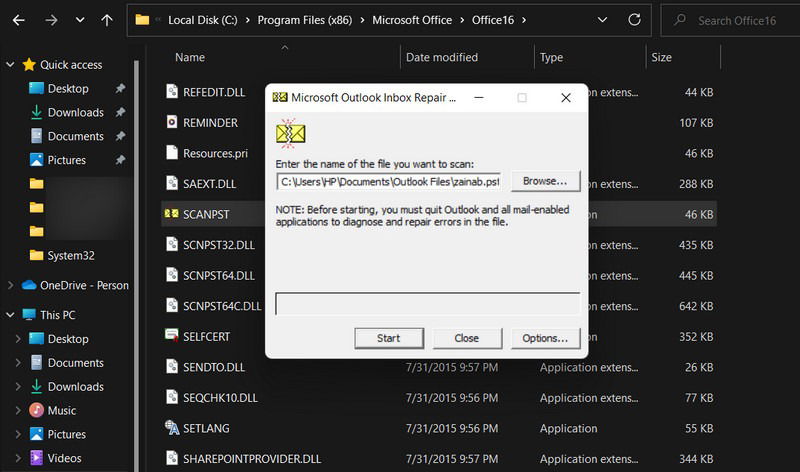Select the REMINDER file icon

point(172,122)
